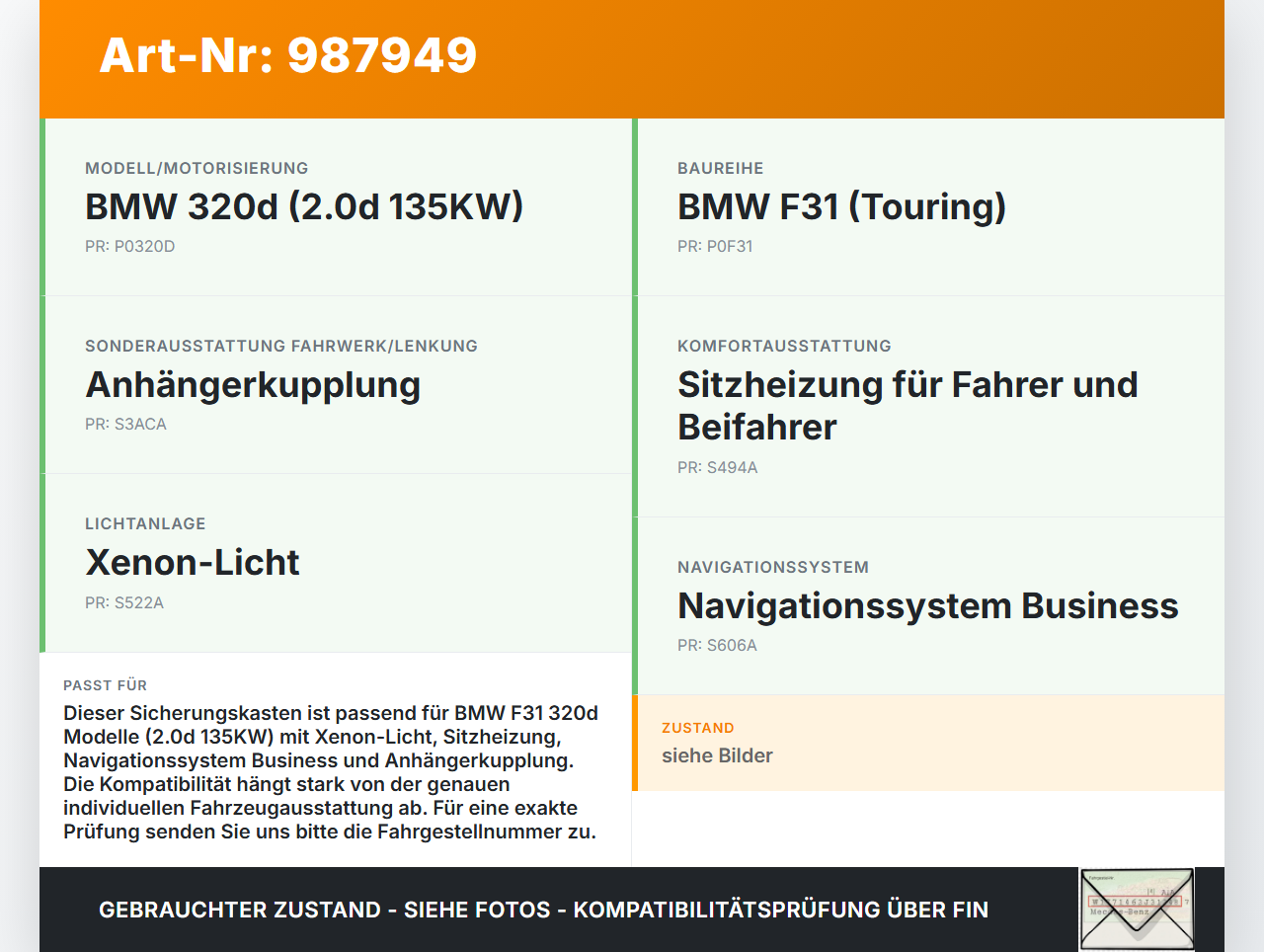
Task: Select the PR: S522A code text
Action: coord(124,602)
